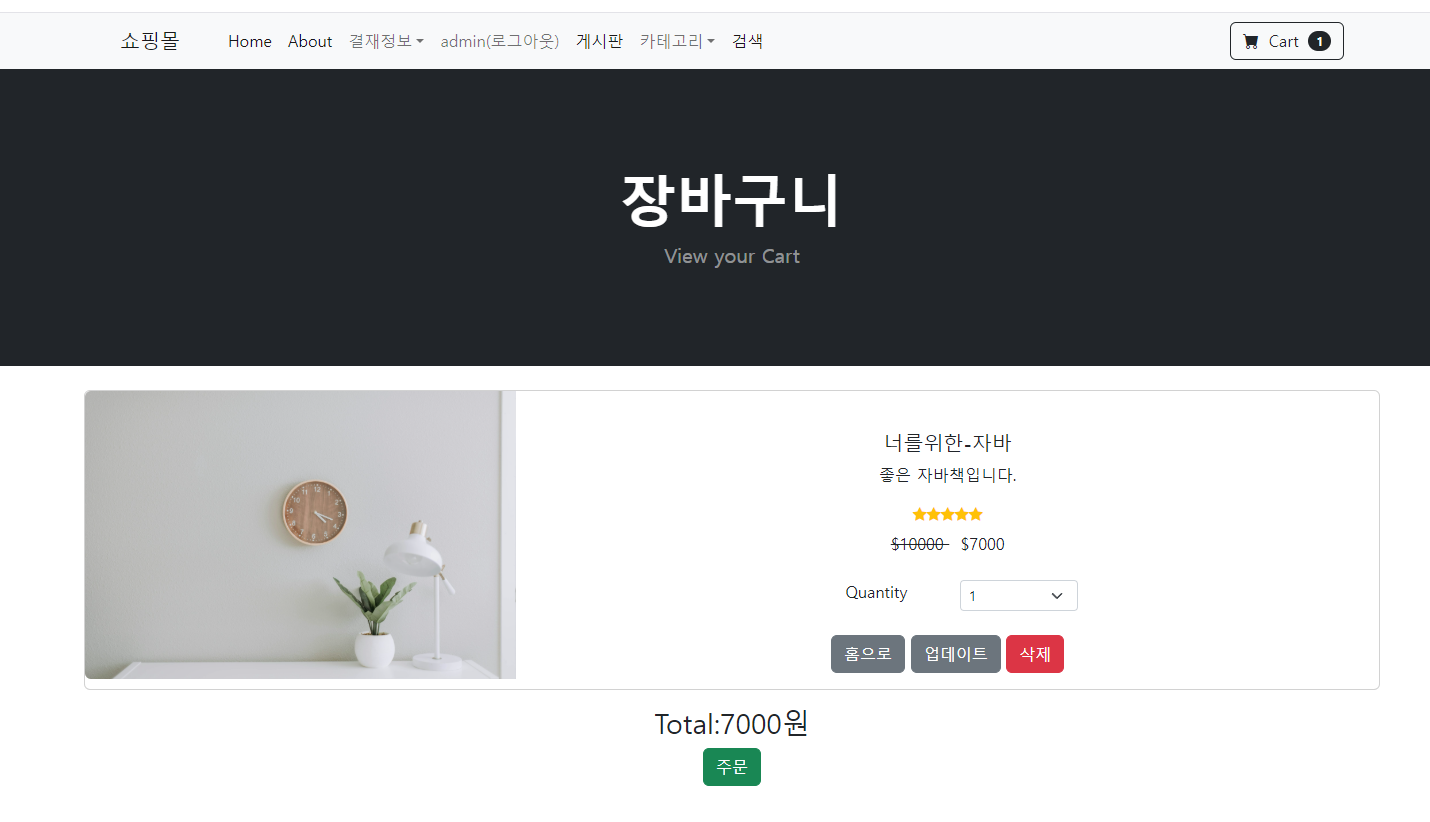Click the 홈으로 button
This screenshot has height=822, width=1430.
pyautogui.click(x=868, y=654)
